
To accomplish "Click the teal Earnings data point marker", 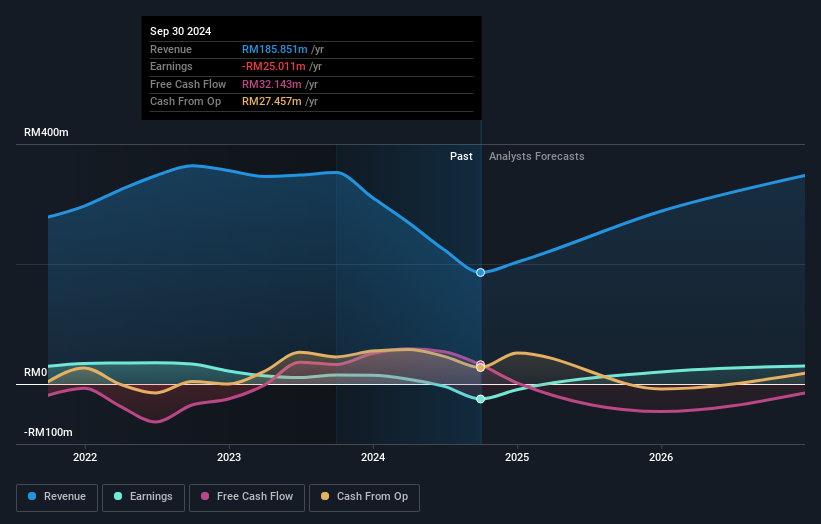I will 481,399.
